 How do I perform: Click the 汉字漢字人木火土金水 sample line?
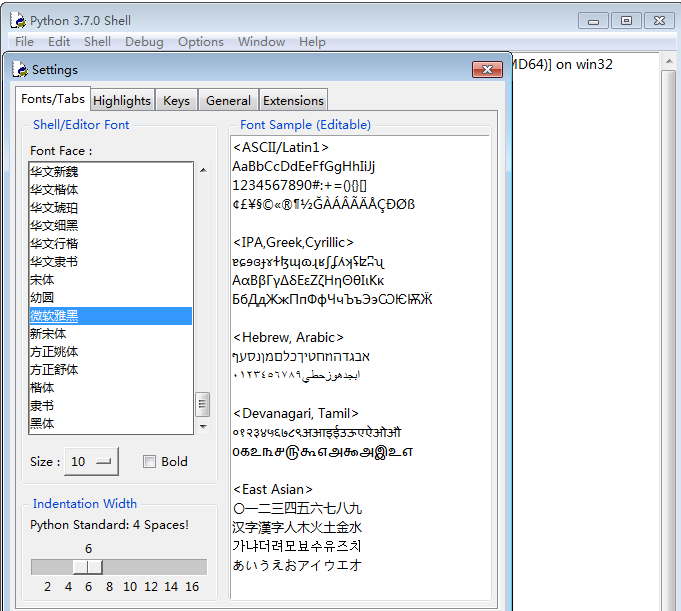point(297,527)
